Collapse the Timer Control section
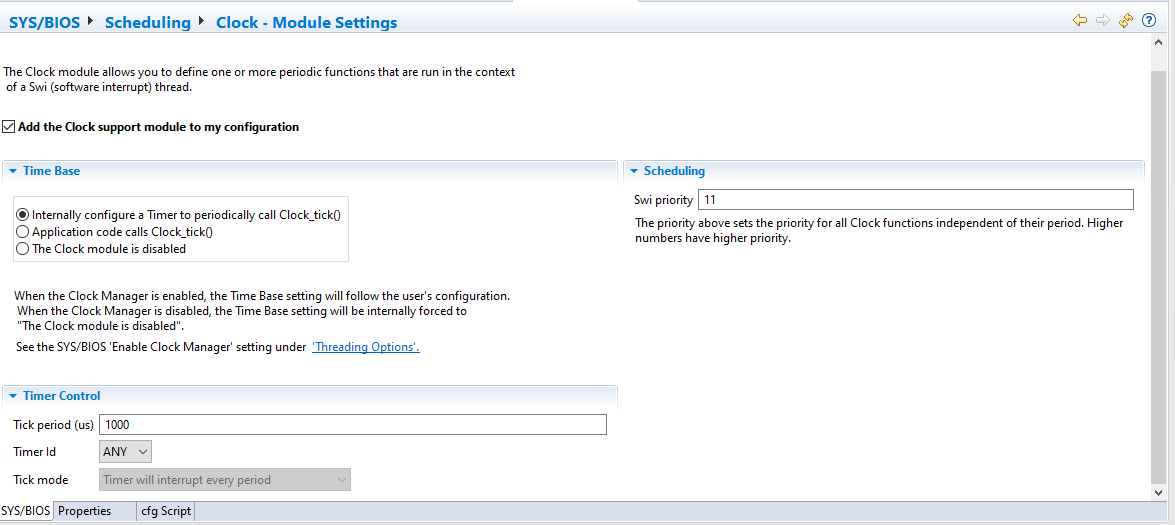Screen dimensions: 1175x525 (x=13, y=396)
